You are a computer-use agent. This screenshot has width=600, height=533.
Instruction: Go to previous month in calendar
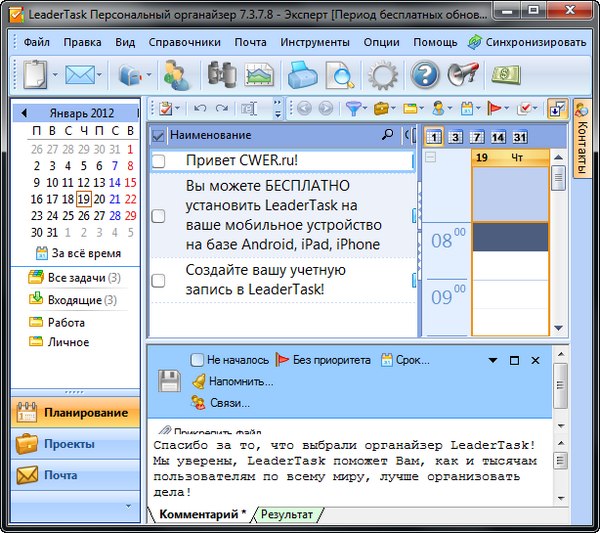(23, 112)
